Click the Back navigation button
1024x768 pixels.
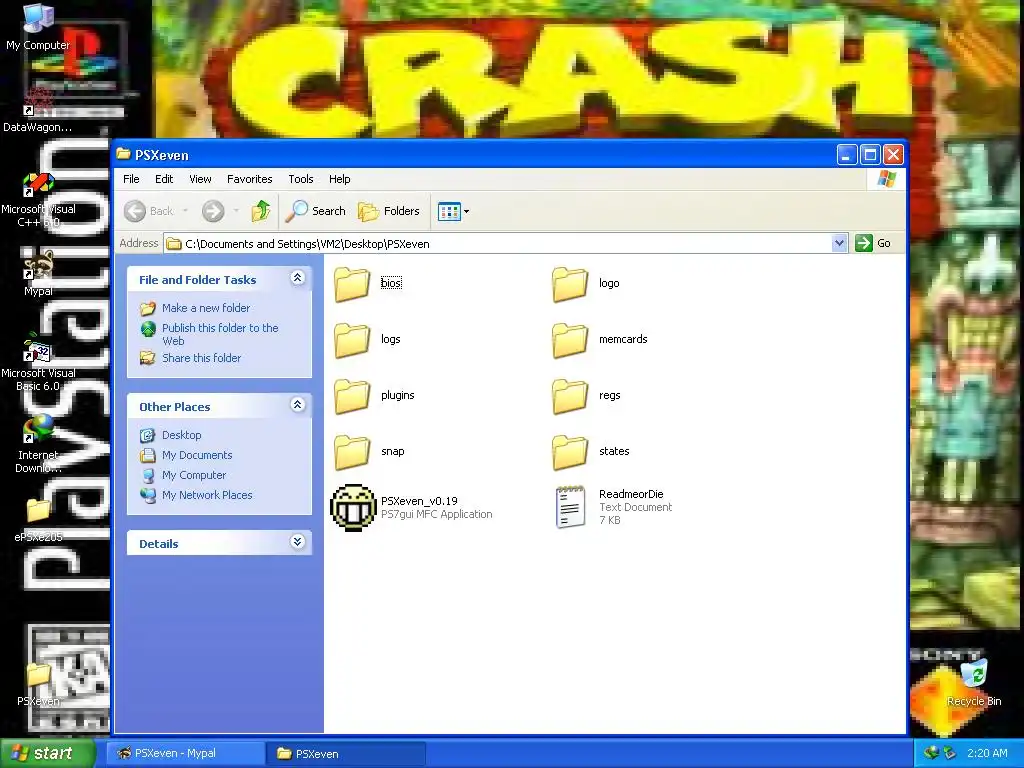click(x=149, y=211)
